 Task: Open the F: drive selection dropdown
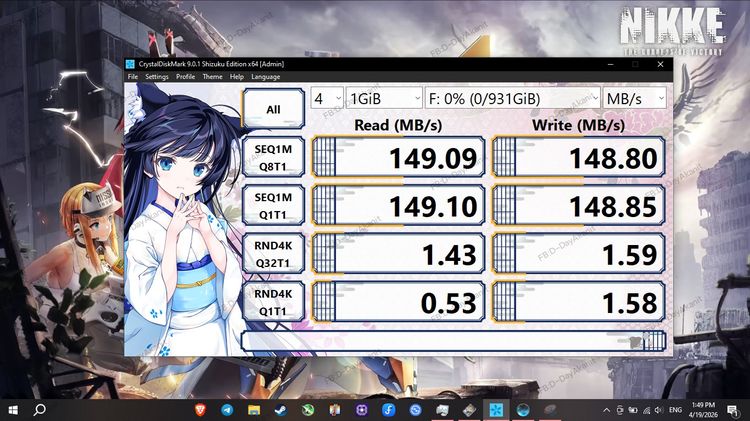[x=512, y=98]
